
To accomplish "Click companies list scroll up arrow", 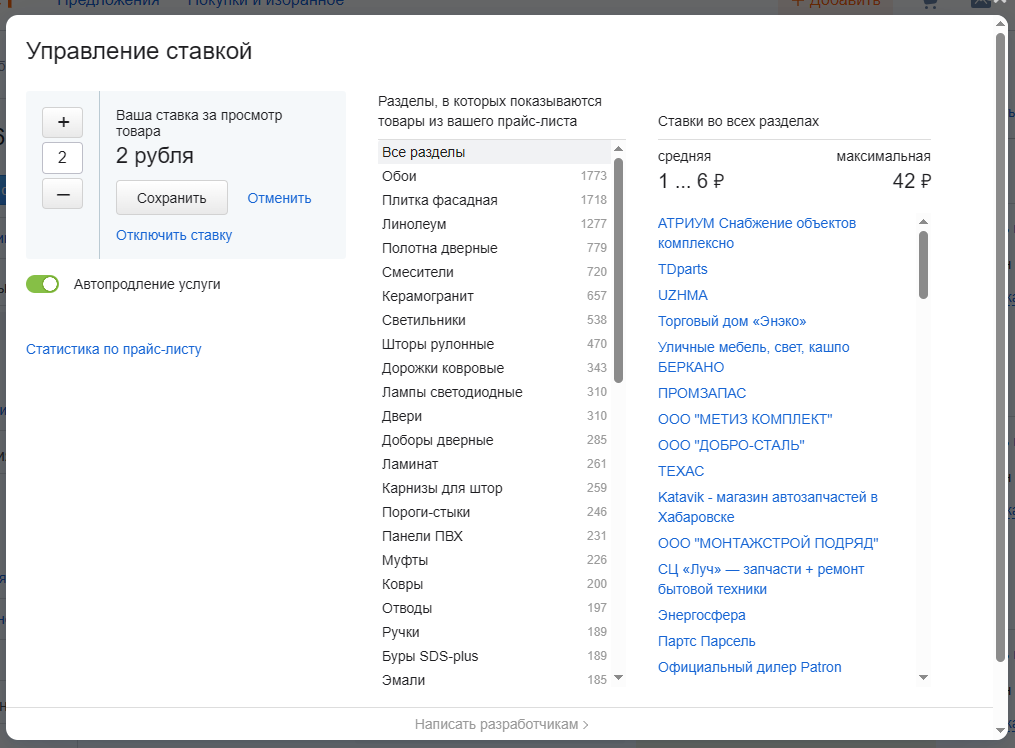I will (923, 221).
